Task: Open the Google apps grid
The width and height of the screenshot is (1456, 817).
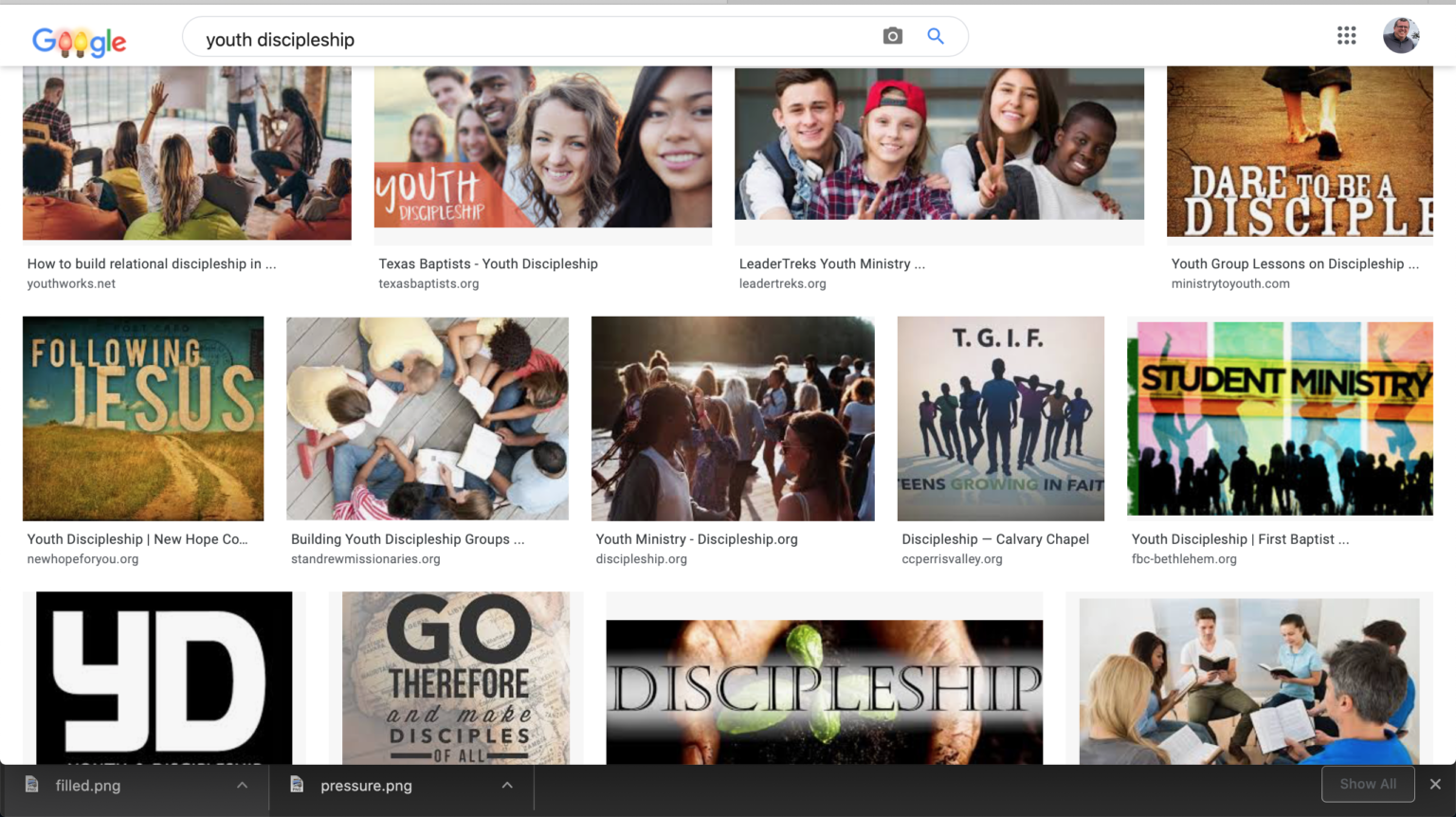Action: [1346, 35]
